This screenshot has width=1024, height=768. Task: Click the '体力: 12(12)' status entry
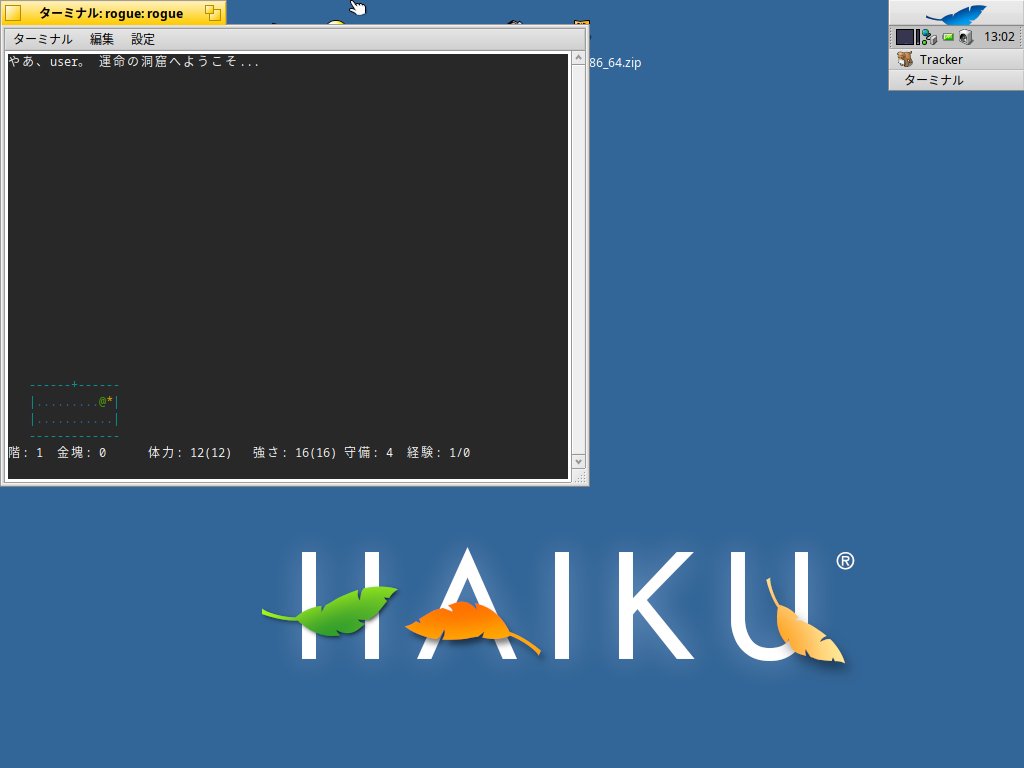(x=189, y=453)
